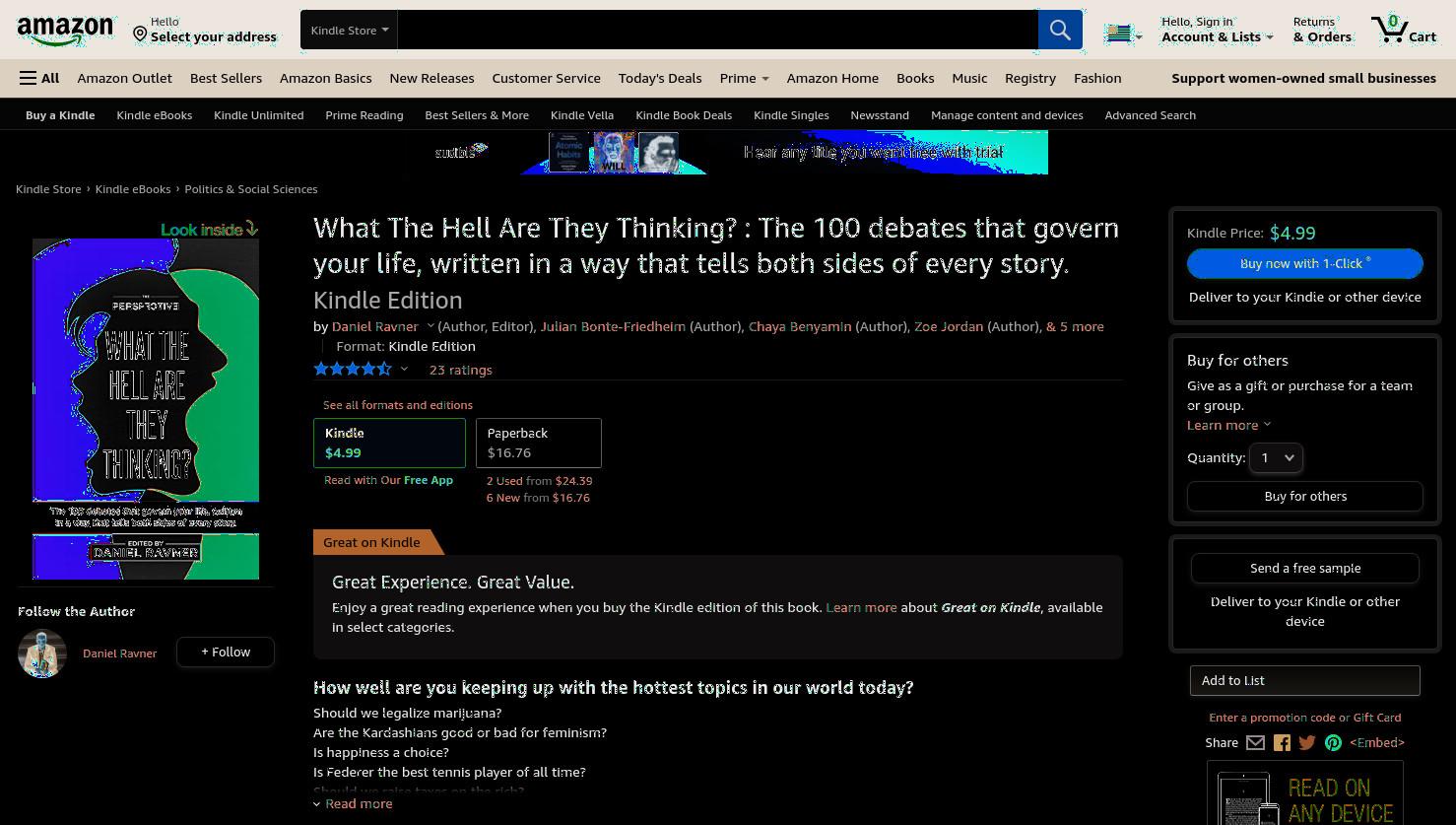1456x825 pixels.
Task: Open the shopping cart
Action: click(1403, 30)
